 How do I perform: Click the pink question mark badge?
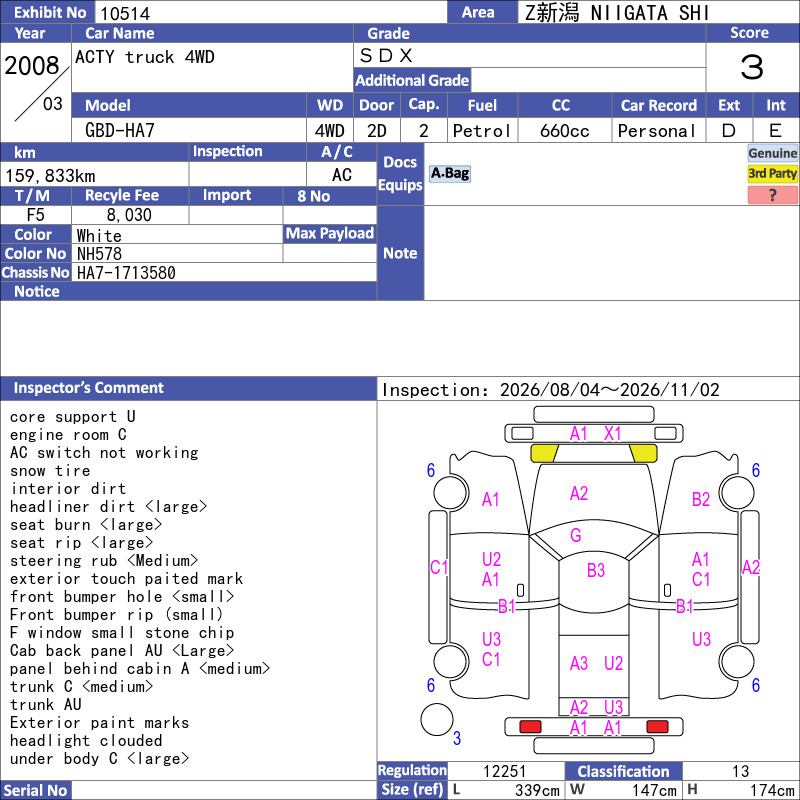772,195
